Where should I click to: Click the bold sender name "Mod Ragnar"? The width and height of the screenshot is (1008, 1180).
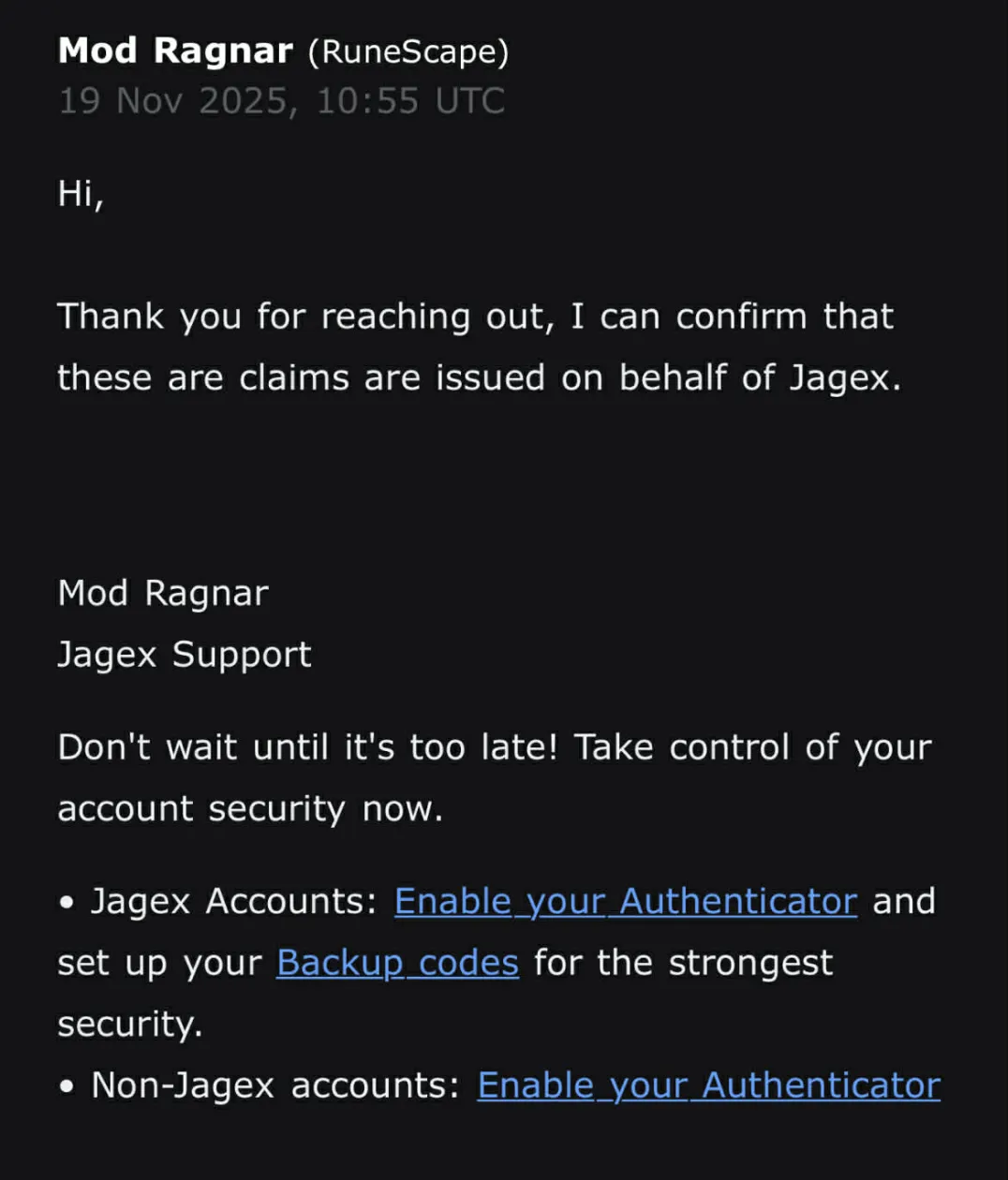point(175,51)
